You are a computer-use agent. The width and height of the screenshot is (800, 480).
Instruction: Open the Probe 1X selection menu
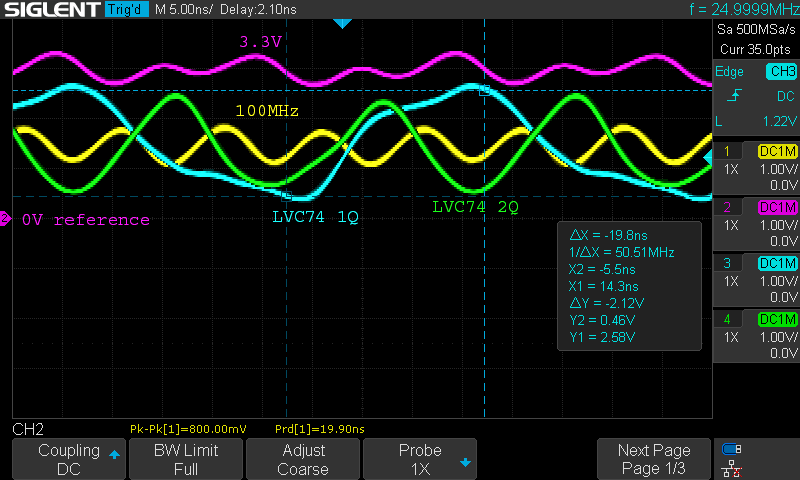[420, 459]
